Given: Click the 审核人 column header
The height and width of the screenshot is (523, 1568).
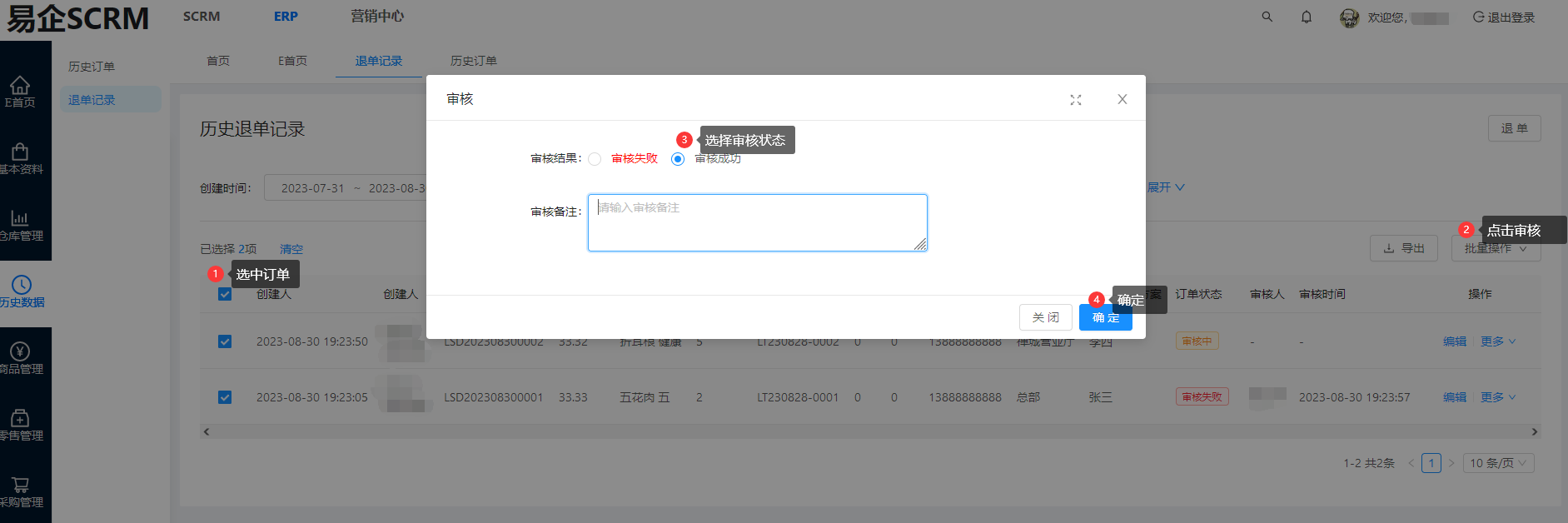Looking at the screenshot, I should click(x=1267, y=294).
